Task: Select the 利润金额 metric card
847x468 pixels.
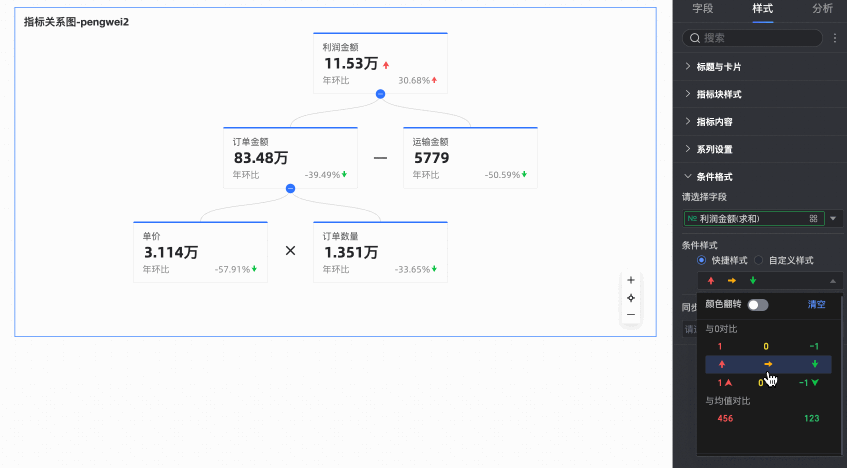Action: (x=380, y=63)
